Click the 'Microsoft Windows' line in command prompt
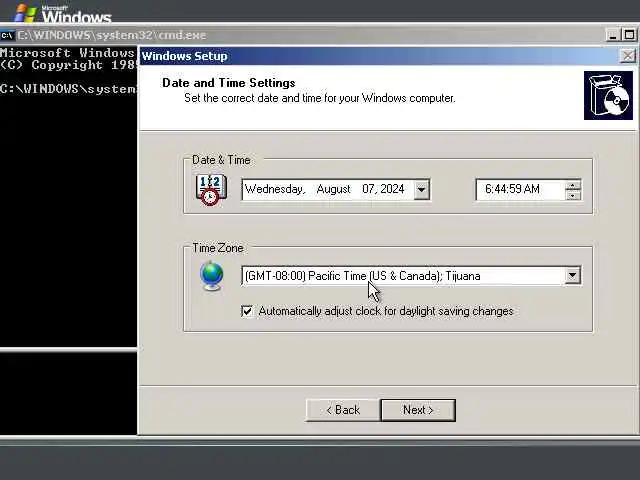Image resolution: width=640 pixels, height=480 pixels. coord(67,53)
